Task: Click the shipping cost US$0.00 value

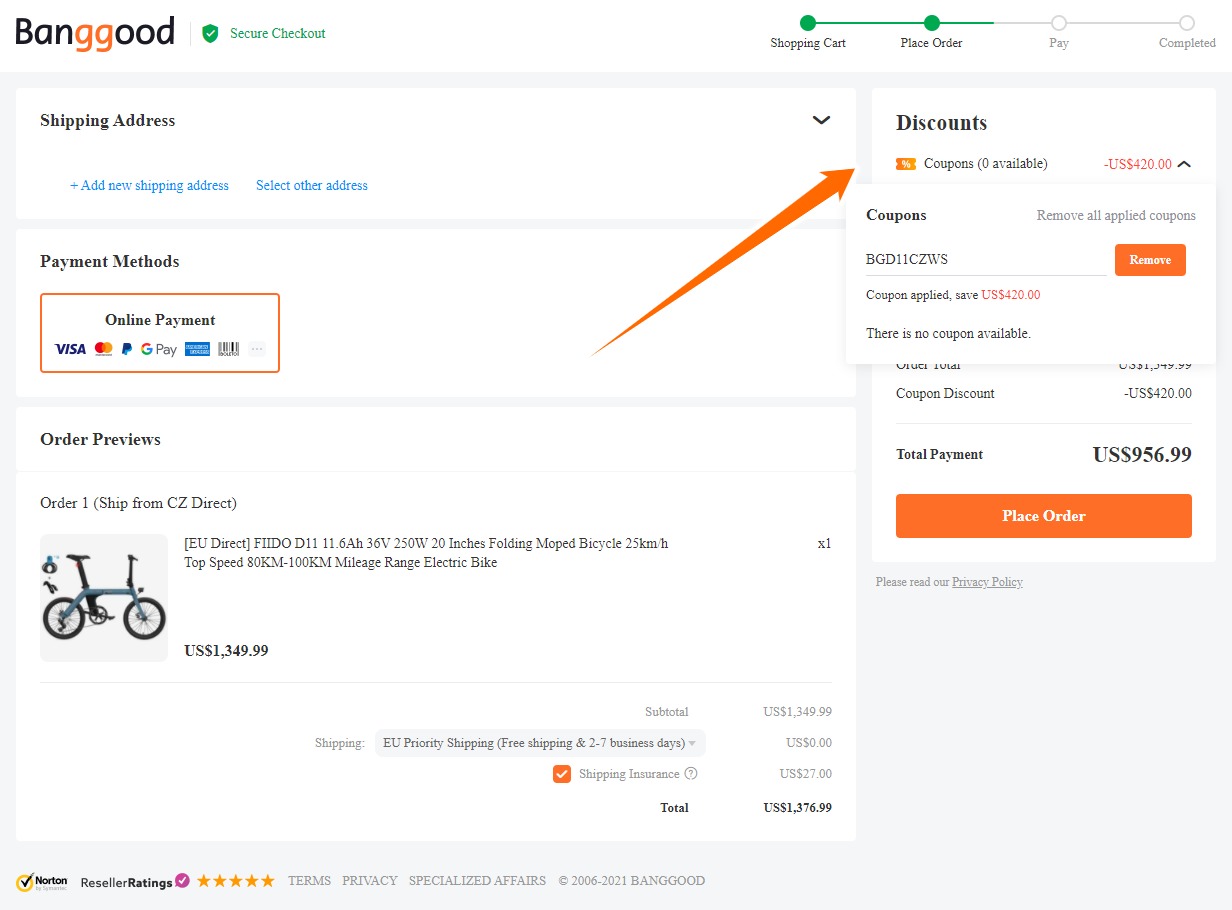Action: [x=809, y=743]
